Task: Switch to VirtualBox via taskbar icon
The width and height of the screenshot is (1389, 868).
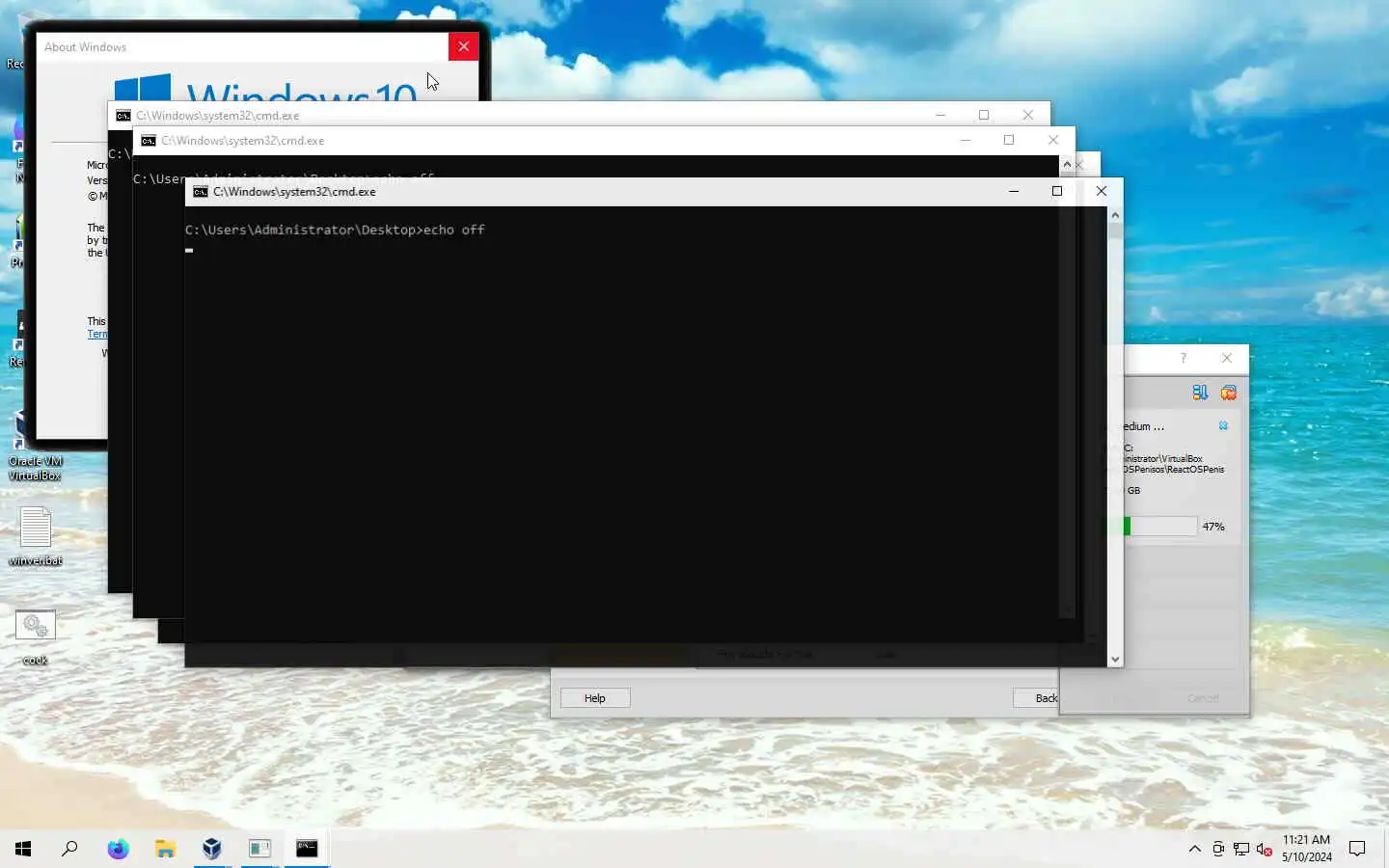Action: coord(212,849)
